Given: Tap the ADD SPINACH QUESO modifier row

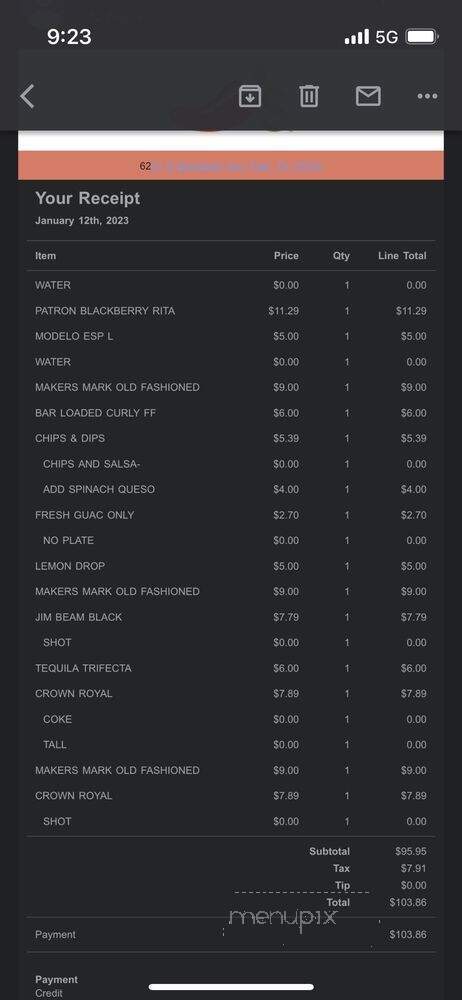Looking at the screenshot, I should point(231,489).
